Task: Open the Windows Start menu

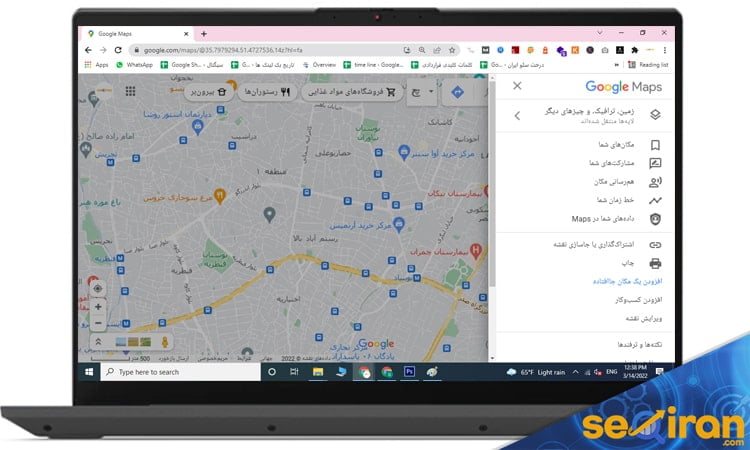Action: point(89,372)
